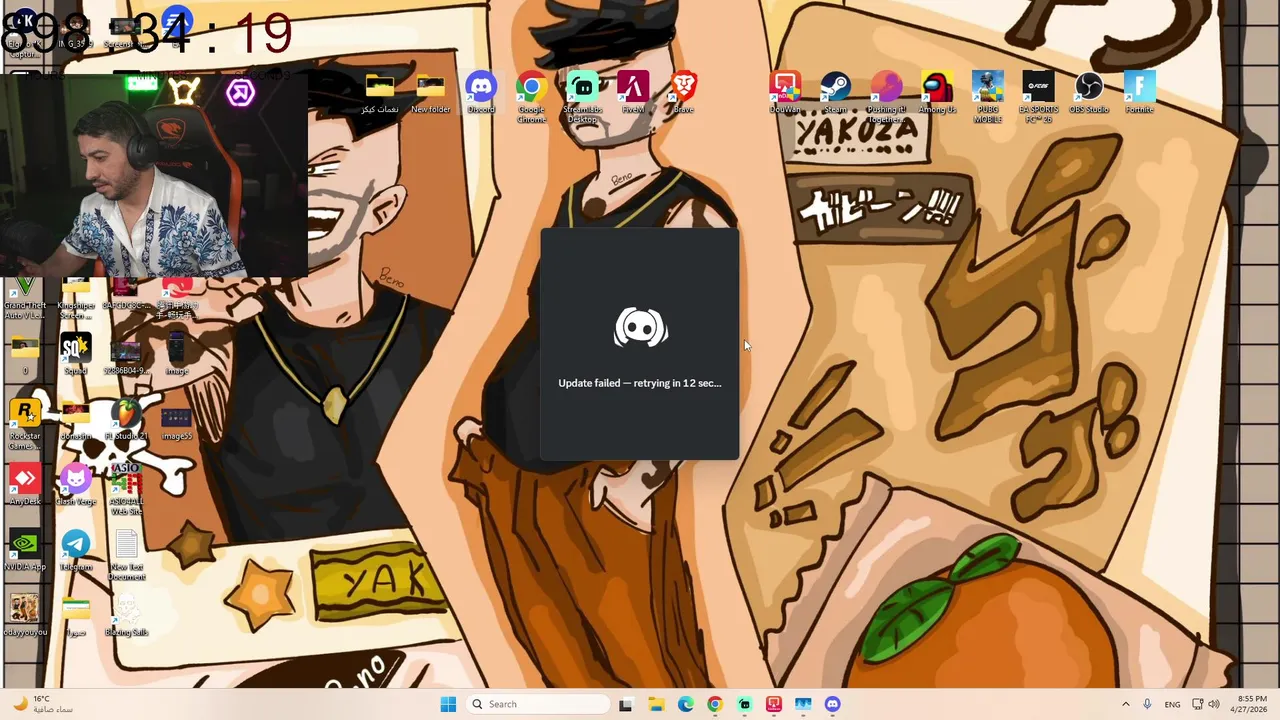Screen dimensions: 1280x720
Task: Open the ASIO4ALL Web Site shortcut
Action: 126,490
